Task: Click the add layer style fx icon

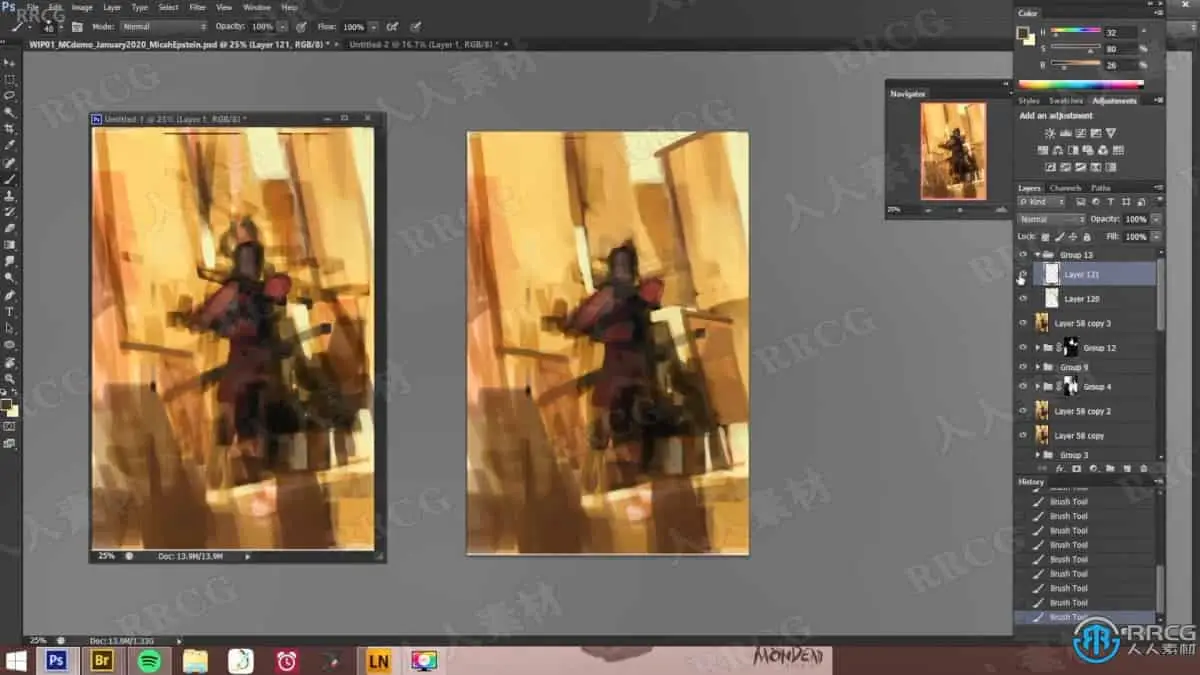Action: [1059, 468]
